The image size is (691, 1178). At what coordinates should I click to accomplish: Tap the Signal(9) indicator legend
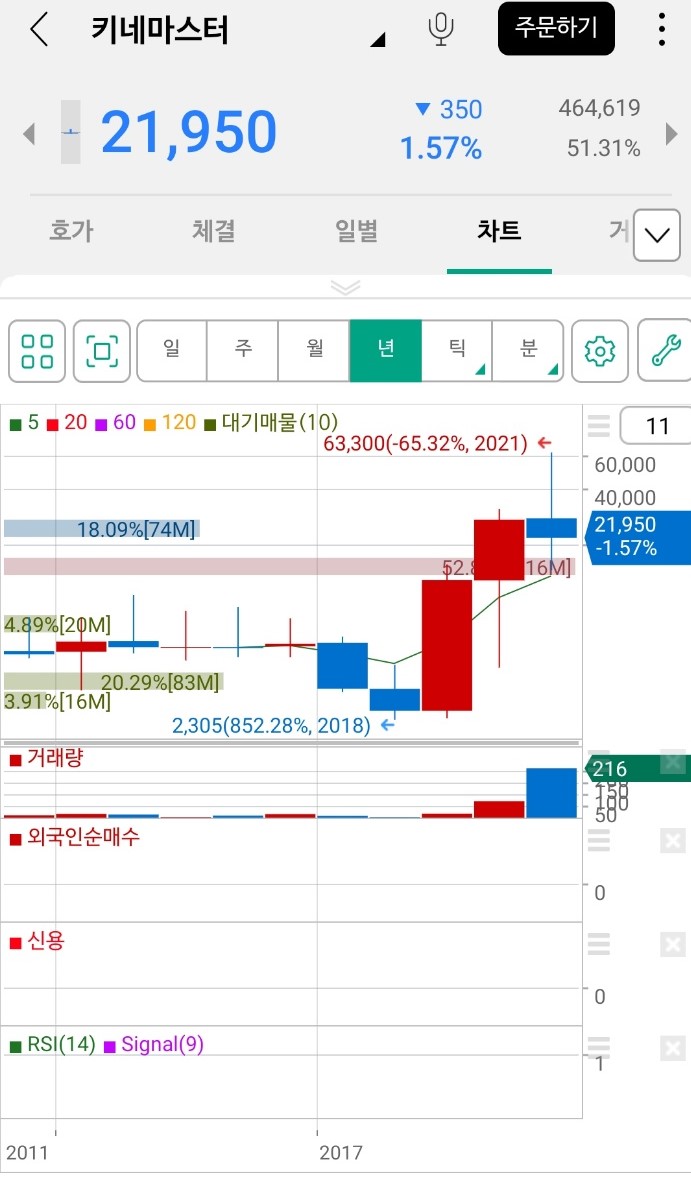click(153, 1044)
